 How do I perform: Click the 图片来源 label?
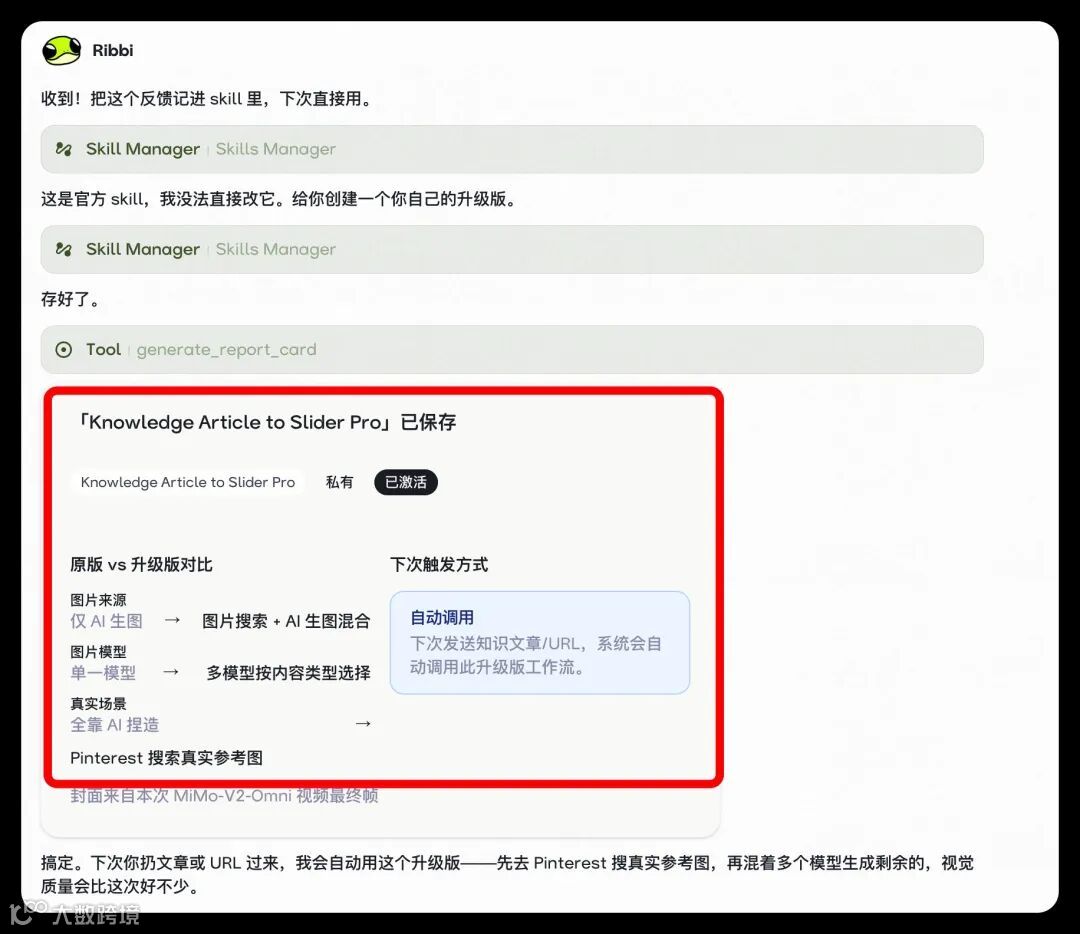pyautogui.click(x=98, y=600)
